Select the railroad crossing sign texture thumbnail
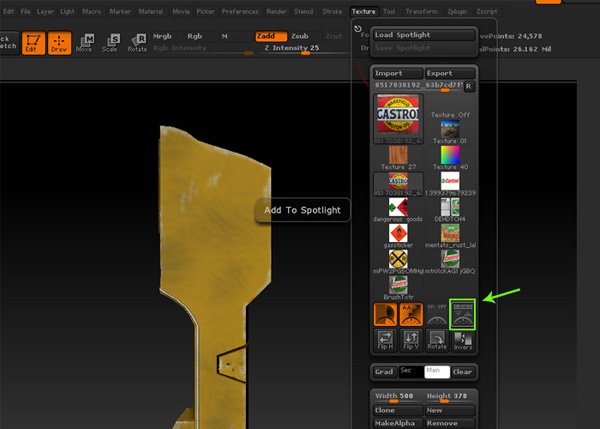The height and width of the screenshot is (429, 600). tap(398, 262)
